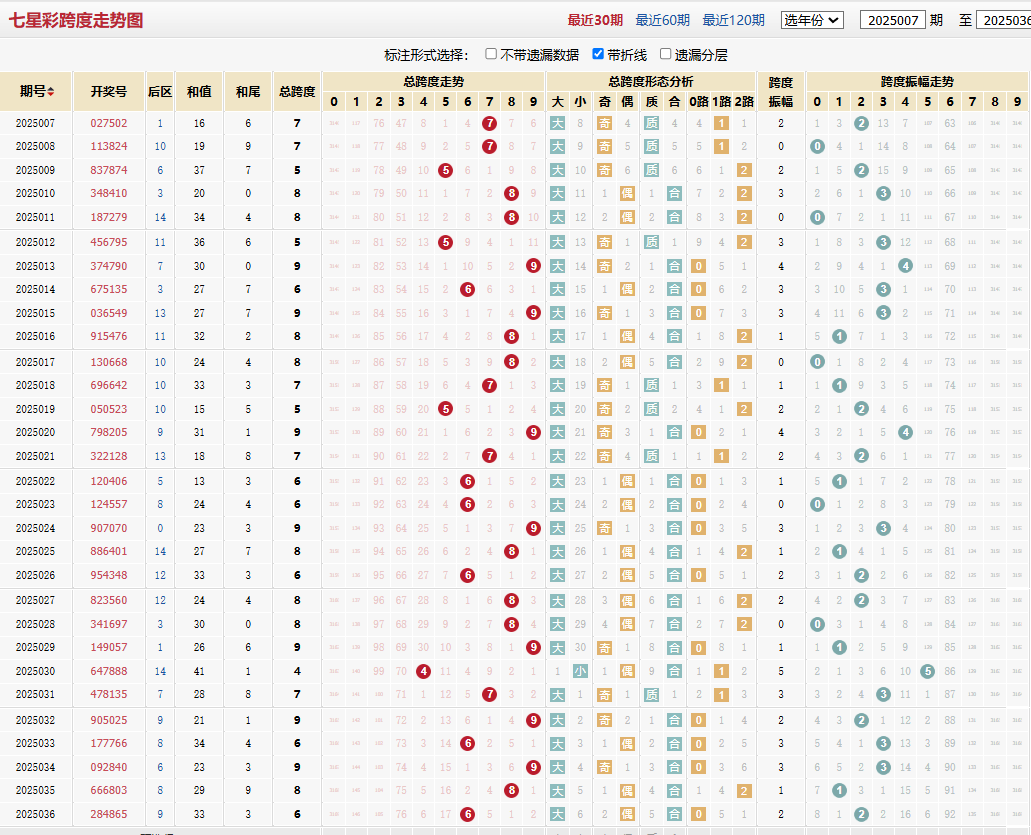The width and height of the screenshot is (1031, 835).
Task: Click the red circle 7 in row 2025031
Action: (x=489, y=694)
